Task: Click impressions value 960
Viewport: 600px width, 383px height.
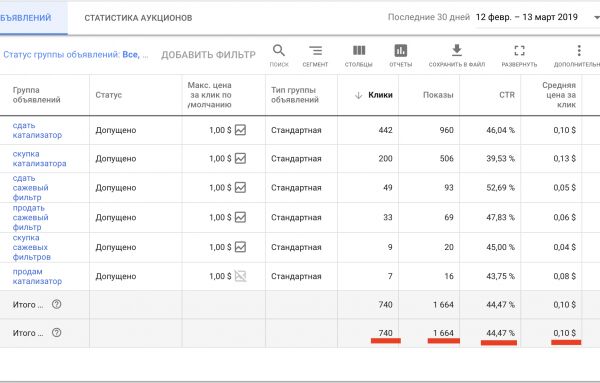Action: (447, 130)
